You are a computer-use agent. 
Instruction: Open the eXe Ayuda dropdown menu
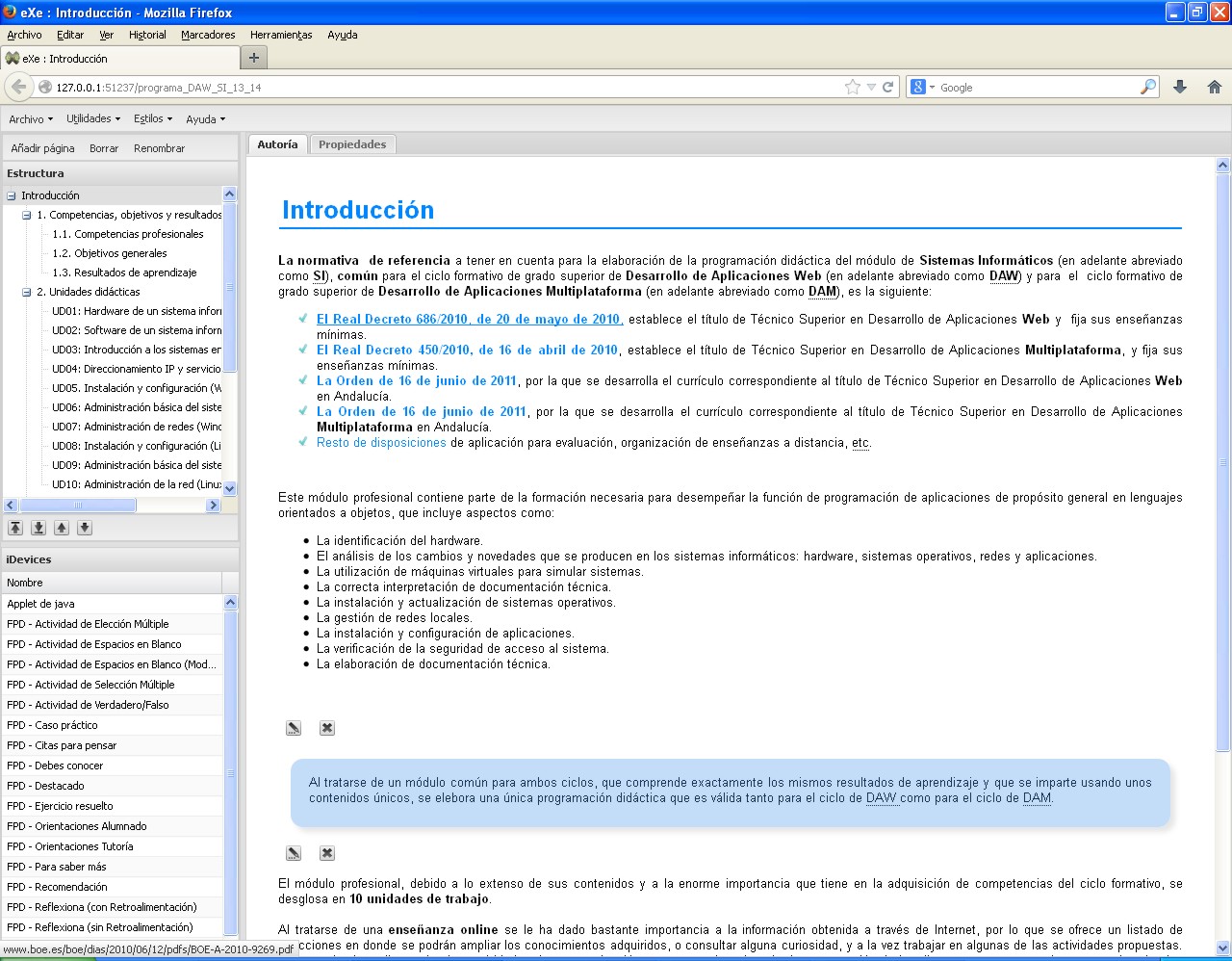(205, 119)
